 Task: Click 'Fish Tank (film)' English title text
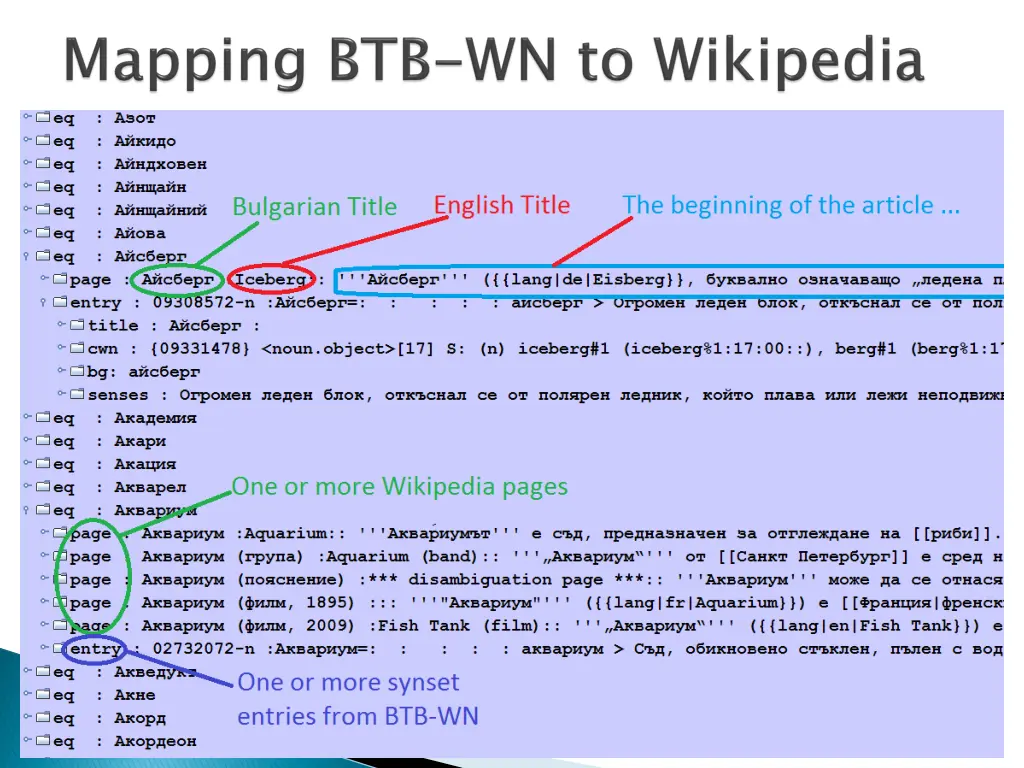point(459,626)
